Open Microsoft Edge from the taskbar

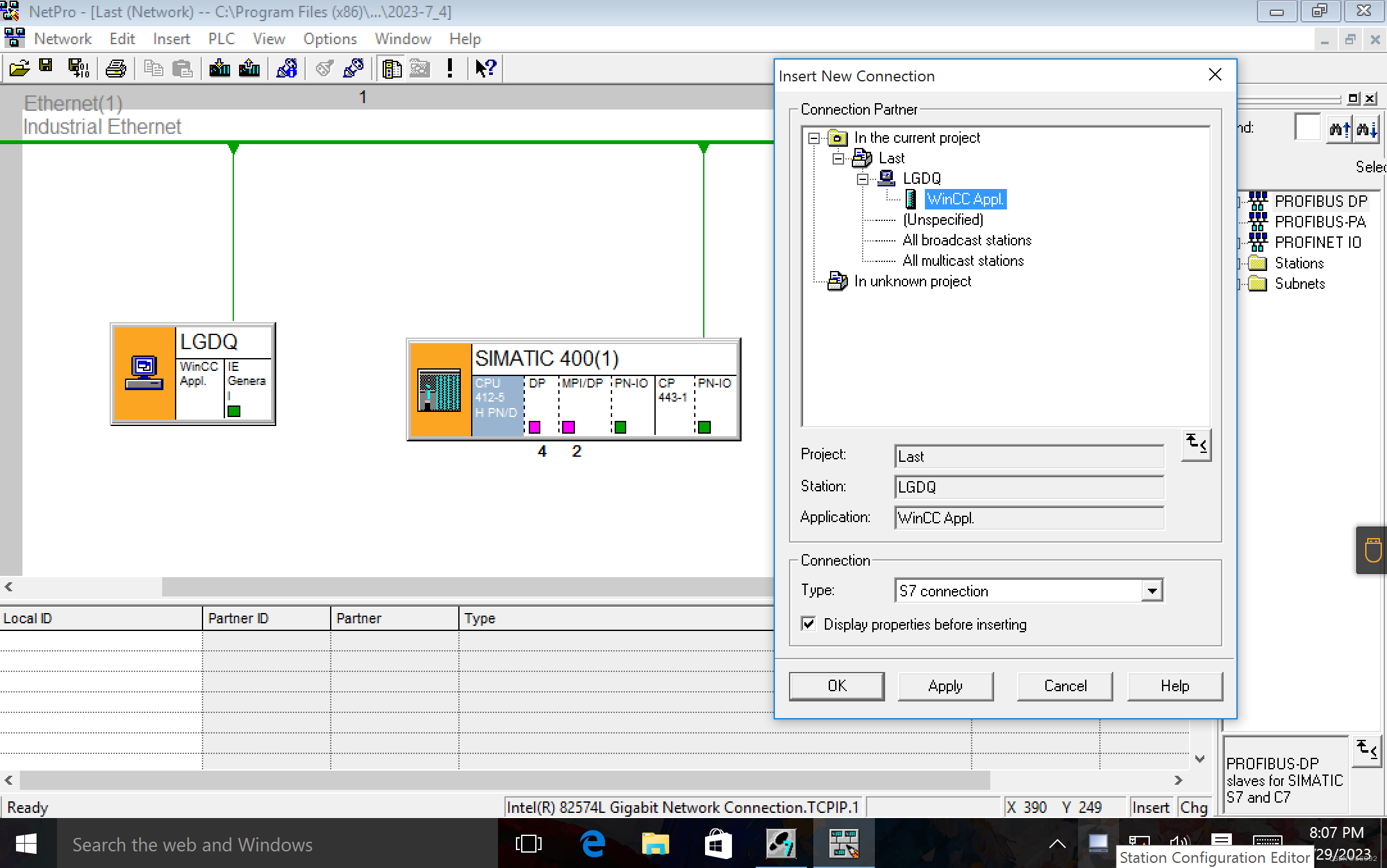593,844
